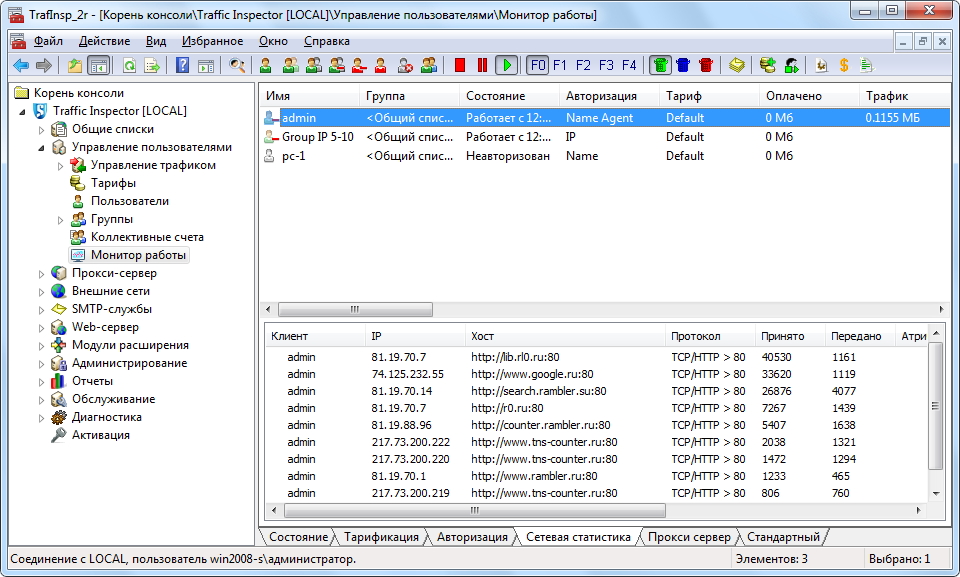Switch to the Стандартный tab
The width and height of the screenshot is (960, 577).
click(783, 537)
